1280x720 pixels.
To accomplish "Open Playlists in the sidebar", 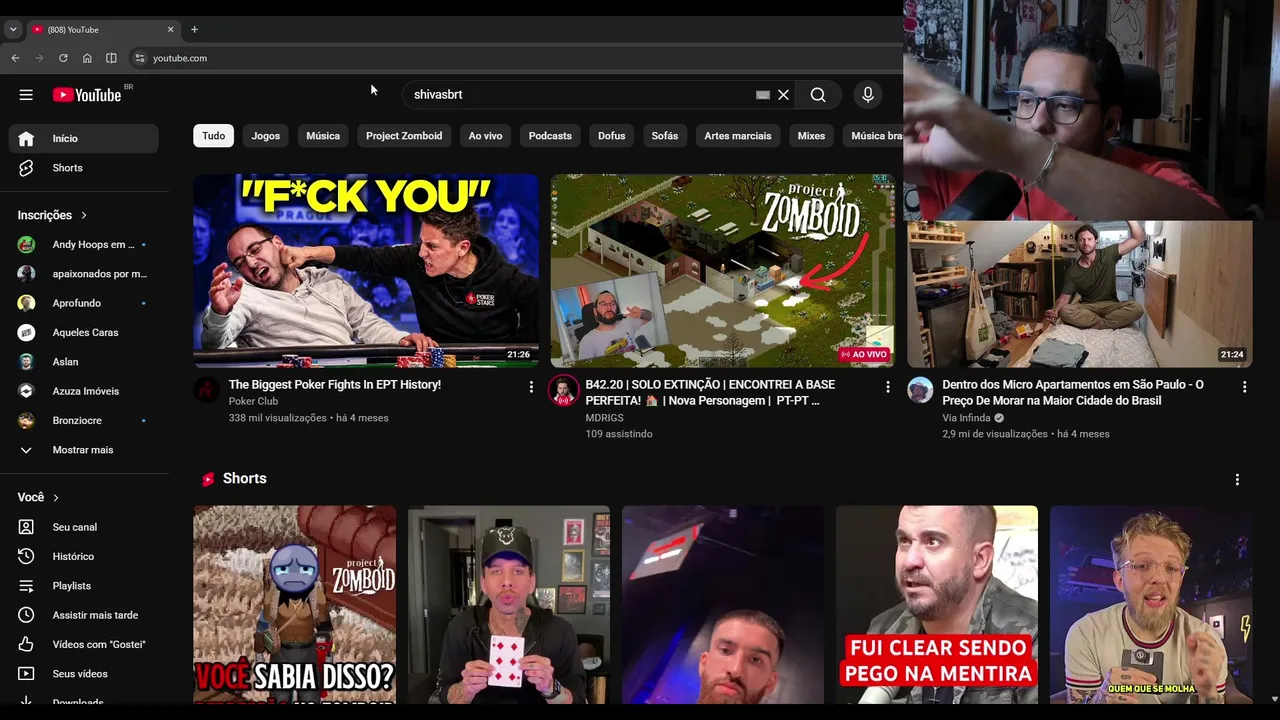I will pyautogui.click(x=84, y=586).
